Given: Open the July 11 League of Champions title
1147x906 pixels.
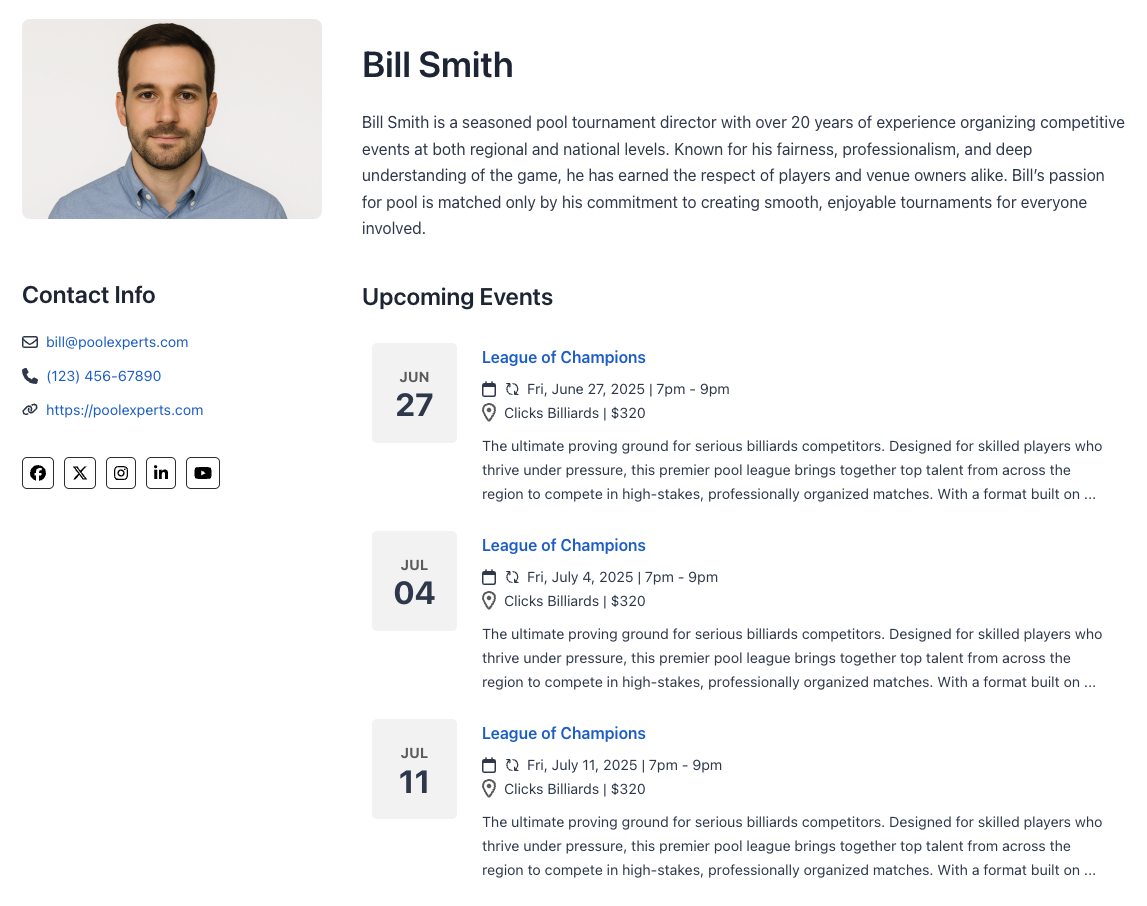Looking at the screenshot, I should [563, 733].
